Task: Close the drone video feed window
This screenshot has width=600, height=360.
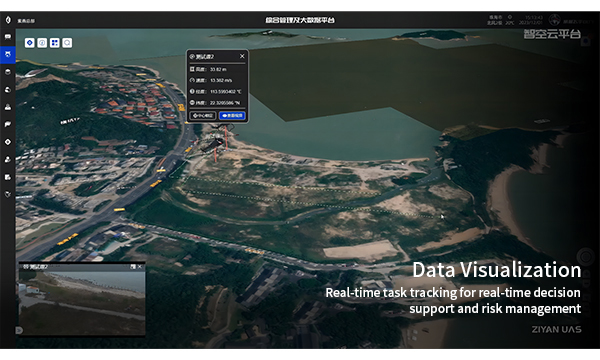Action: 140,267
